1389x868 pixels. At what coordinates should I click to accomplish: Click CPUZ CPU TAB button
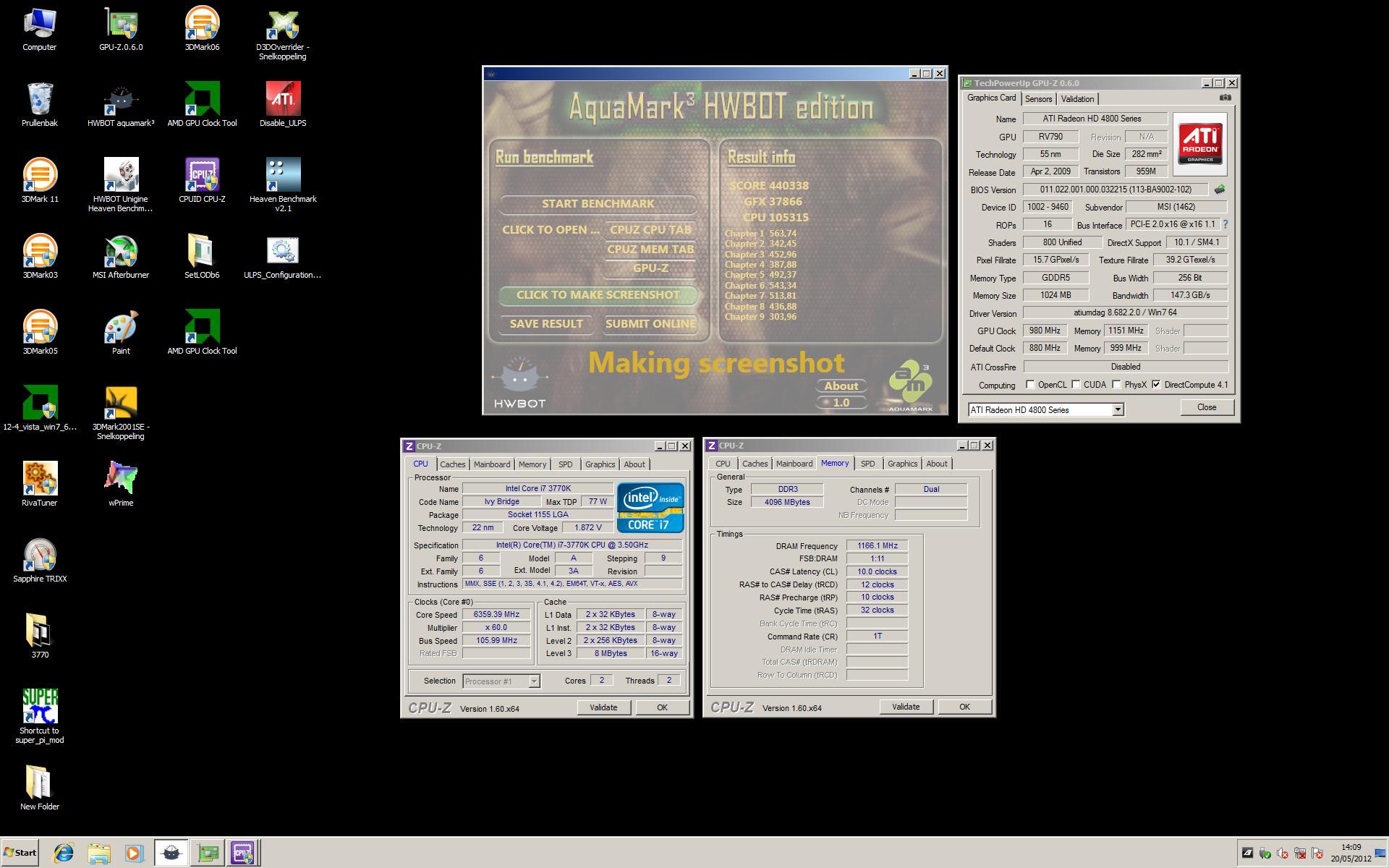tap(650, 230)
